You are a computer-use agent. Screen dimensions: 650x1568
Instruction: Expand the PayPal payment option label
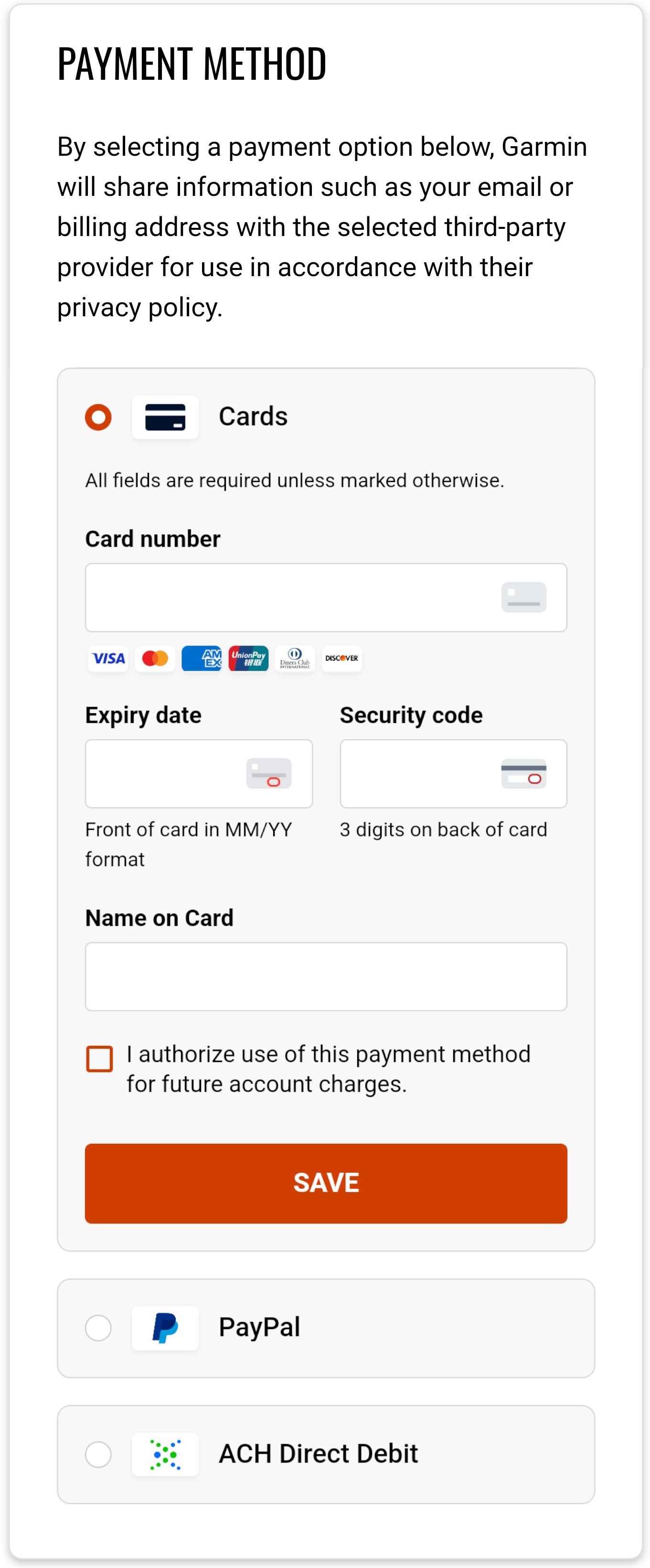coord(259,1328)
